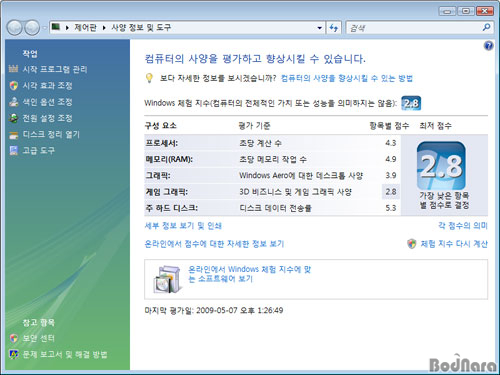Click the 제어판 breadcrumb item
500x375 pixels.
click(85, 27)
